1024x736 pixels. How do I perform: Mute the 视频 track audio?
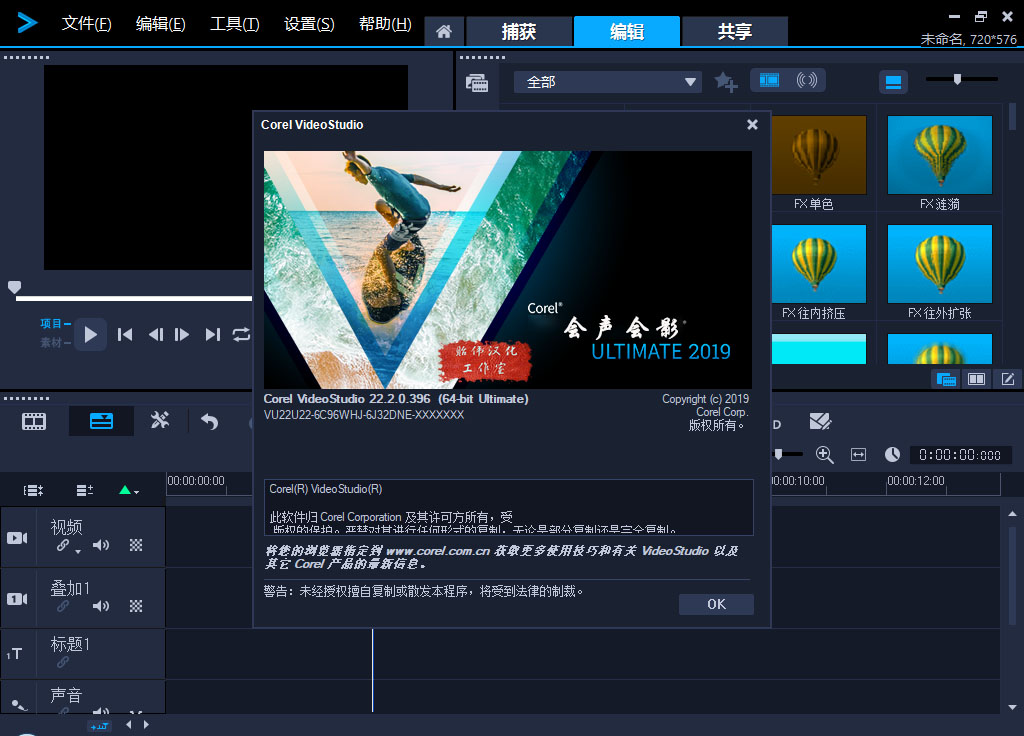[101, 545]
